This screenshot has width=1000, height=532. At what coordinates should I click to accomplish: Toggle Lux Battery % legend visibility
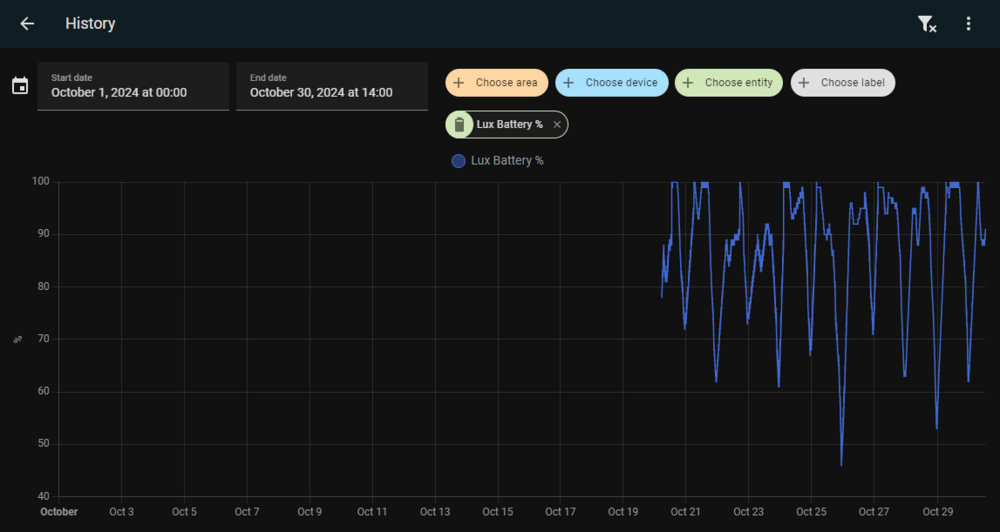pyautogui.click(x=507, y=160)
